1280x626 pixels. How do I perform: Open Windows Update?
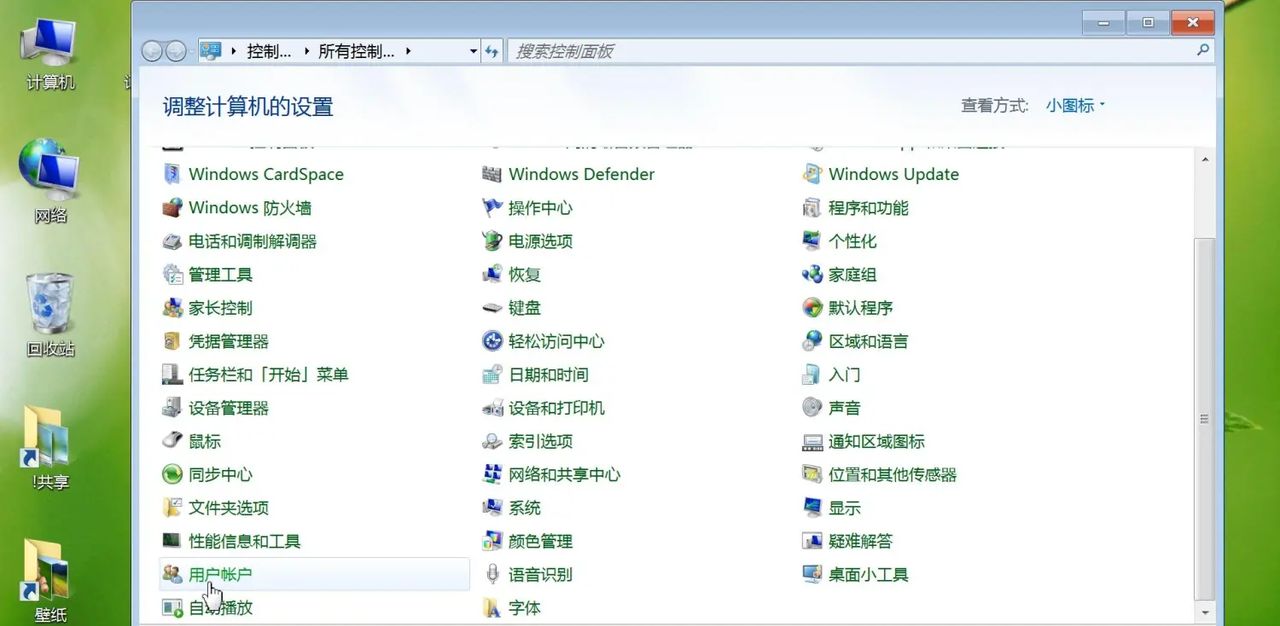point(893,174)
